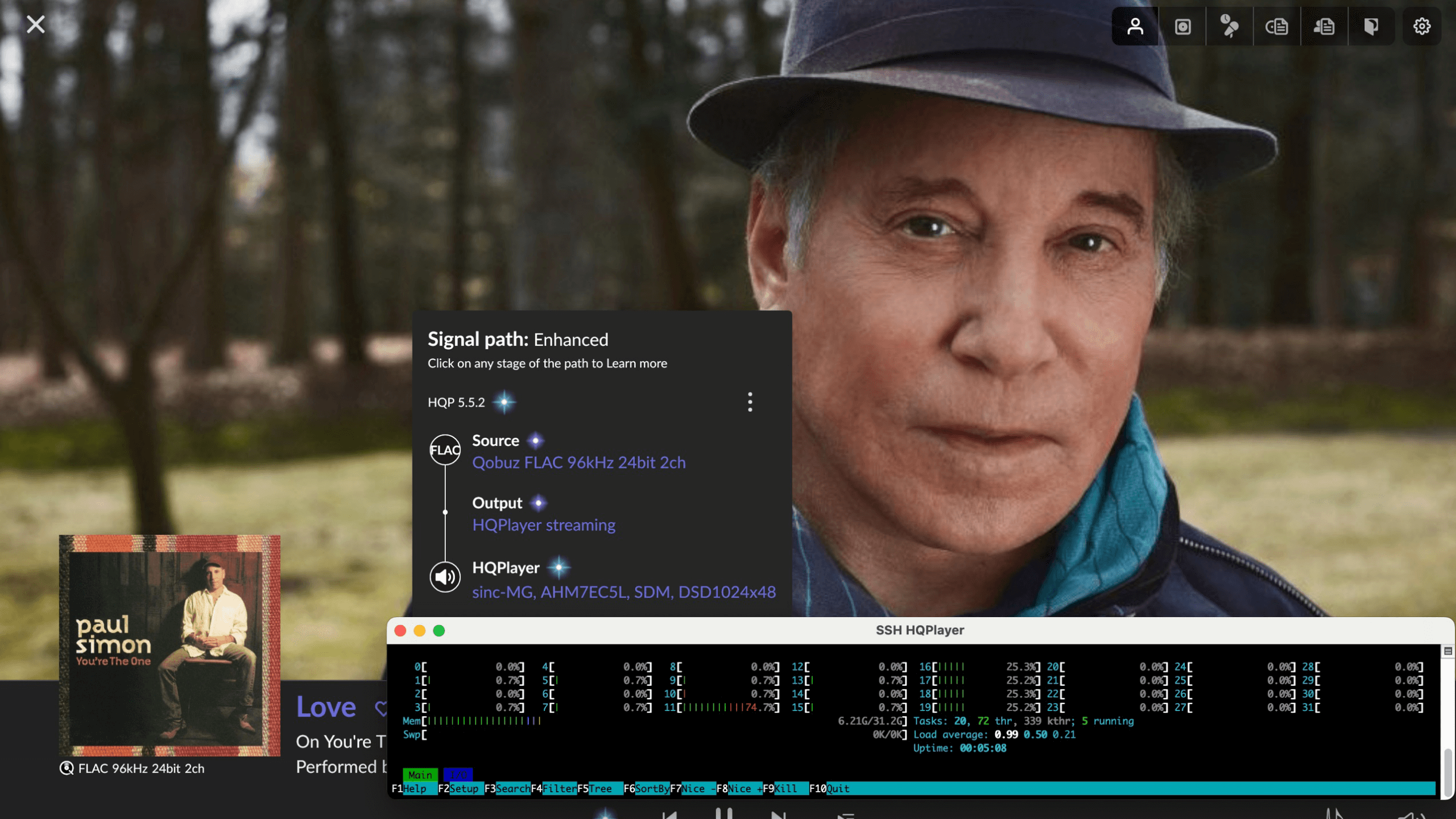Open the artist photo view
This screenshot has height=819, width=1456.
(1135, 27)
